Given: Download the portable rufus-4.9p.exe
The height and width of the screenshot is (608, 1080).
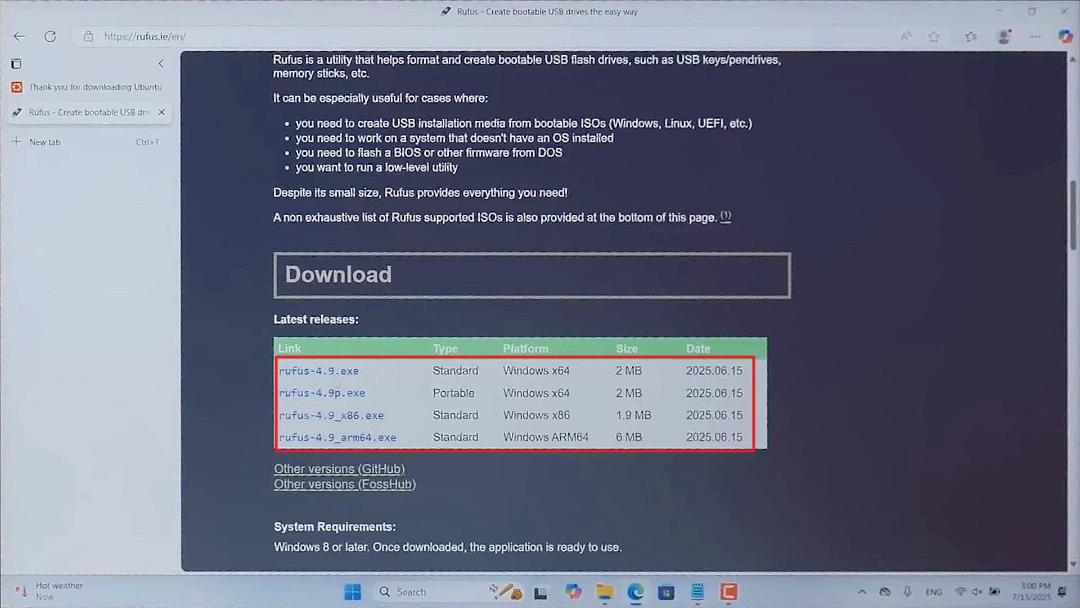Looking at the screenshot, I should point(322,393).
